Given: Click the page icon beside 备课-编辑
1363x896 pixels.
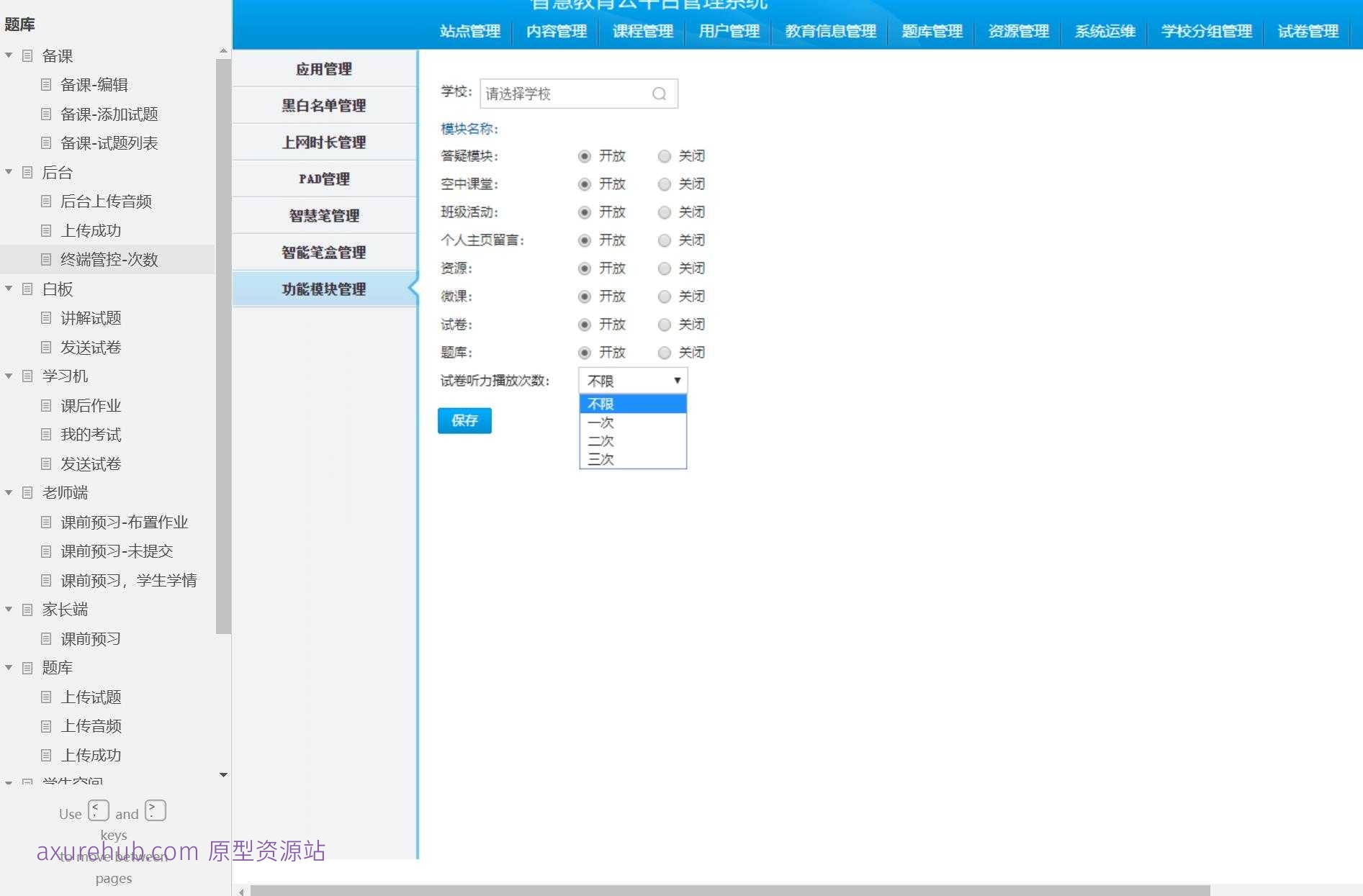Looking at the screenshot, I should [x=46, y=84].
